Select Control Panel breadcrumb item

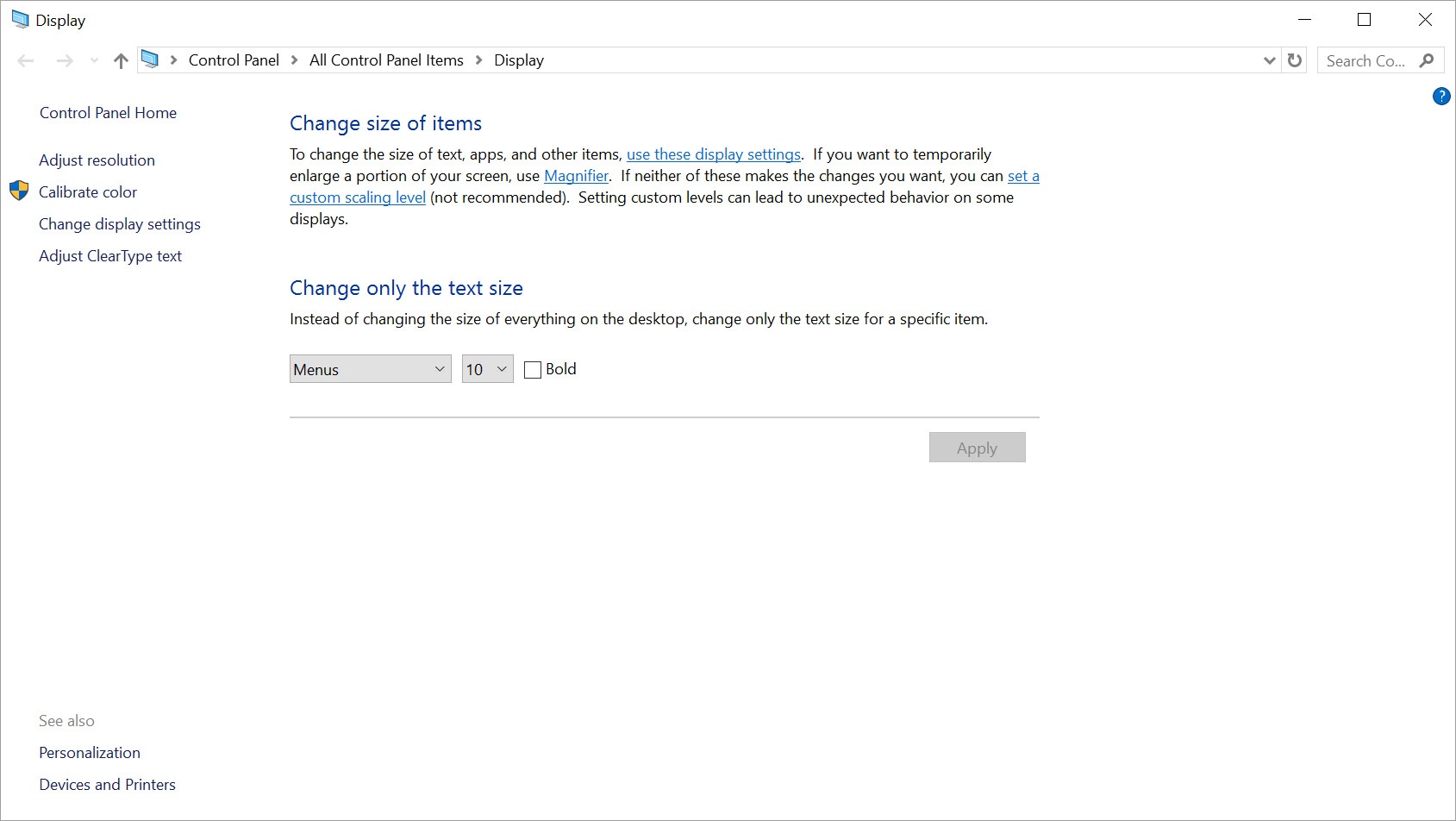pos(234,60)
